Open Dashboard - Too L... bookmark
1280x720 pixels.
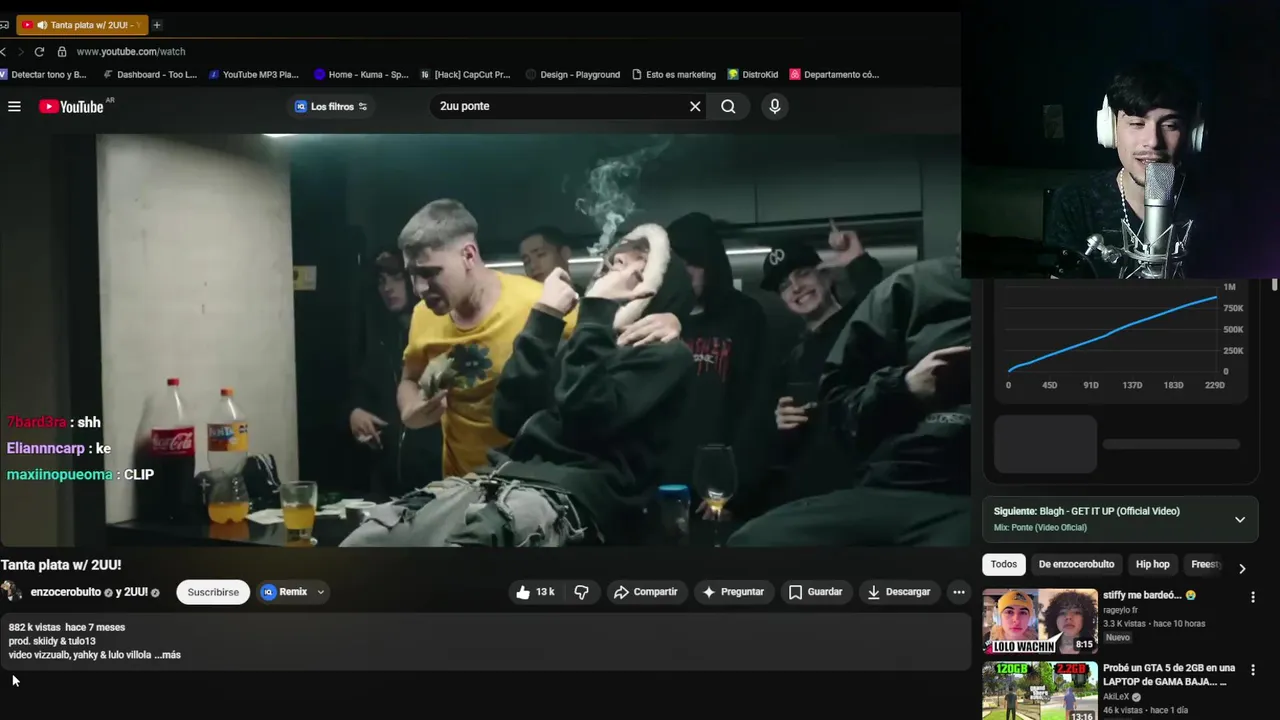coord(150,74)
